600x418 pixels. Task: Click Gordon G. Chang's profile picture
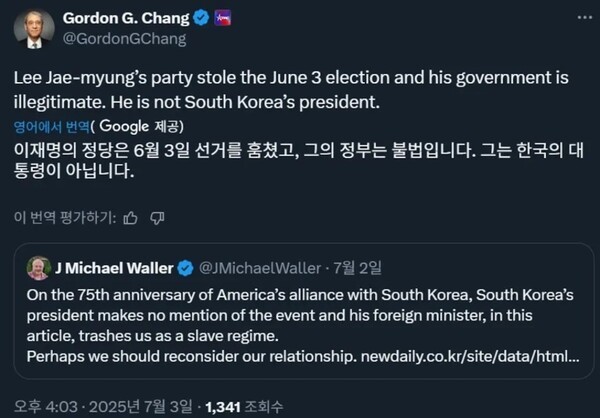point(33,29)
